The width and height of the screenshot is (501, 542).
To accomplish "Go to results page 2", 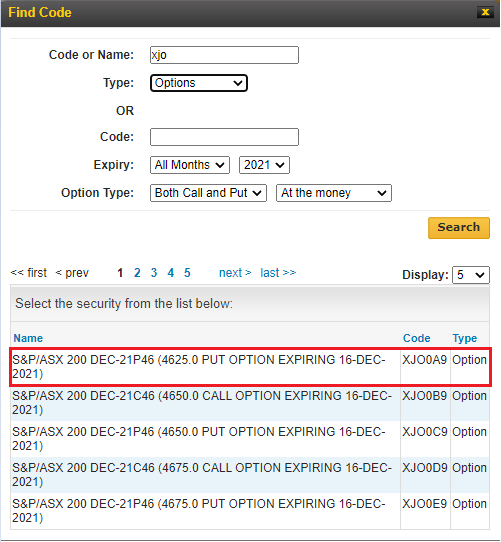I will (x=137, y=273).
